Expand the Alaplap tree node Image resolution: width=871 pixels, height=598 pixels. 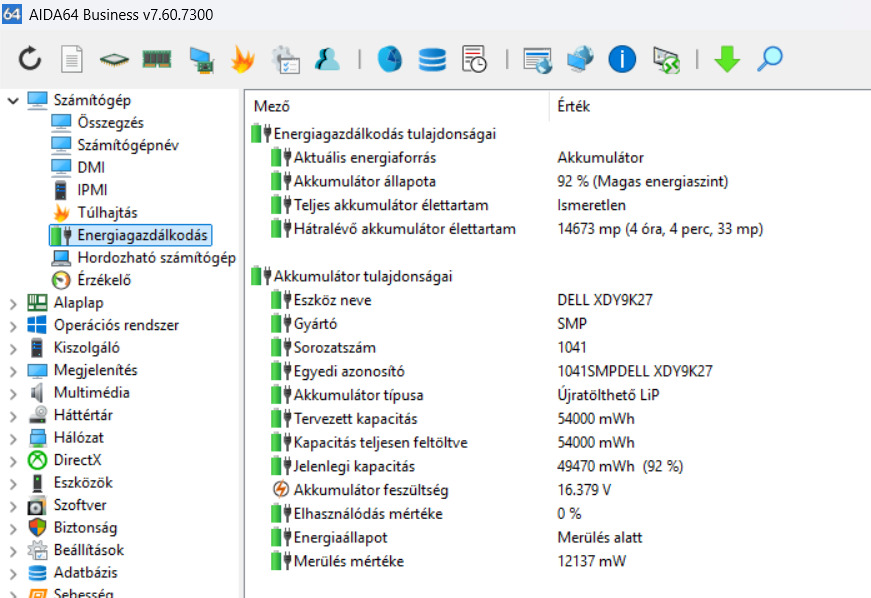[x=13, y=304]
